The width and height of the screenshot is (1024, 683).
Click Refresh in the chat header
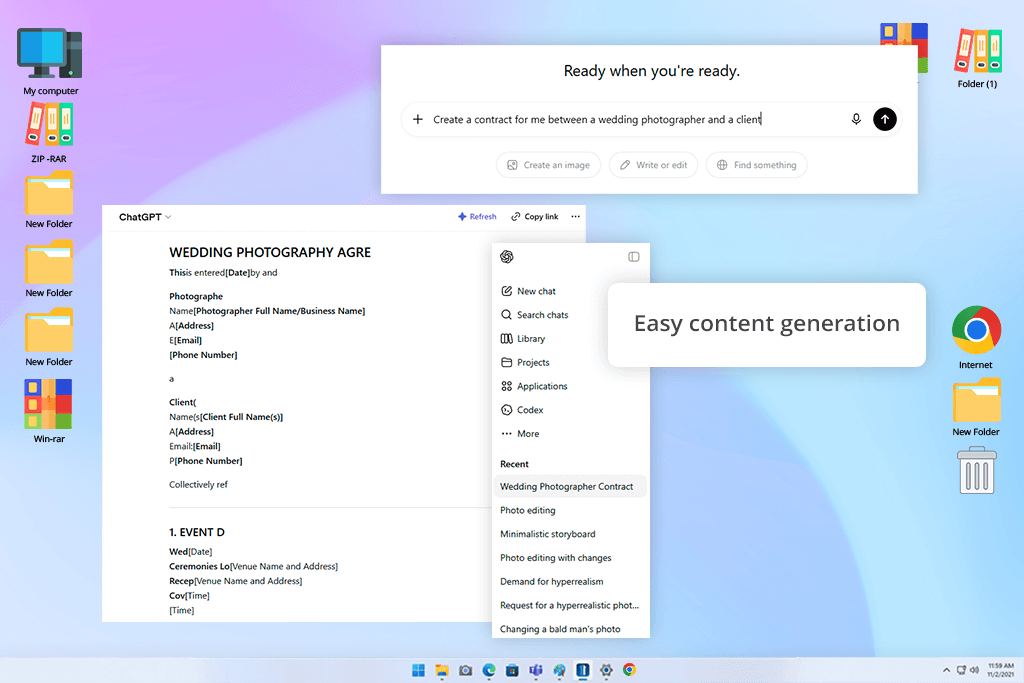(477, 217)
